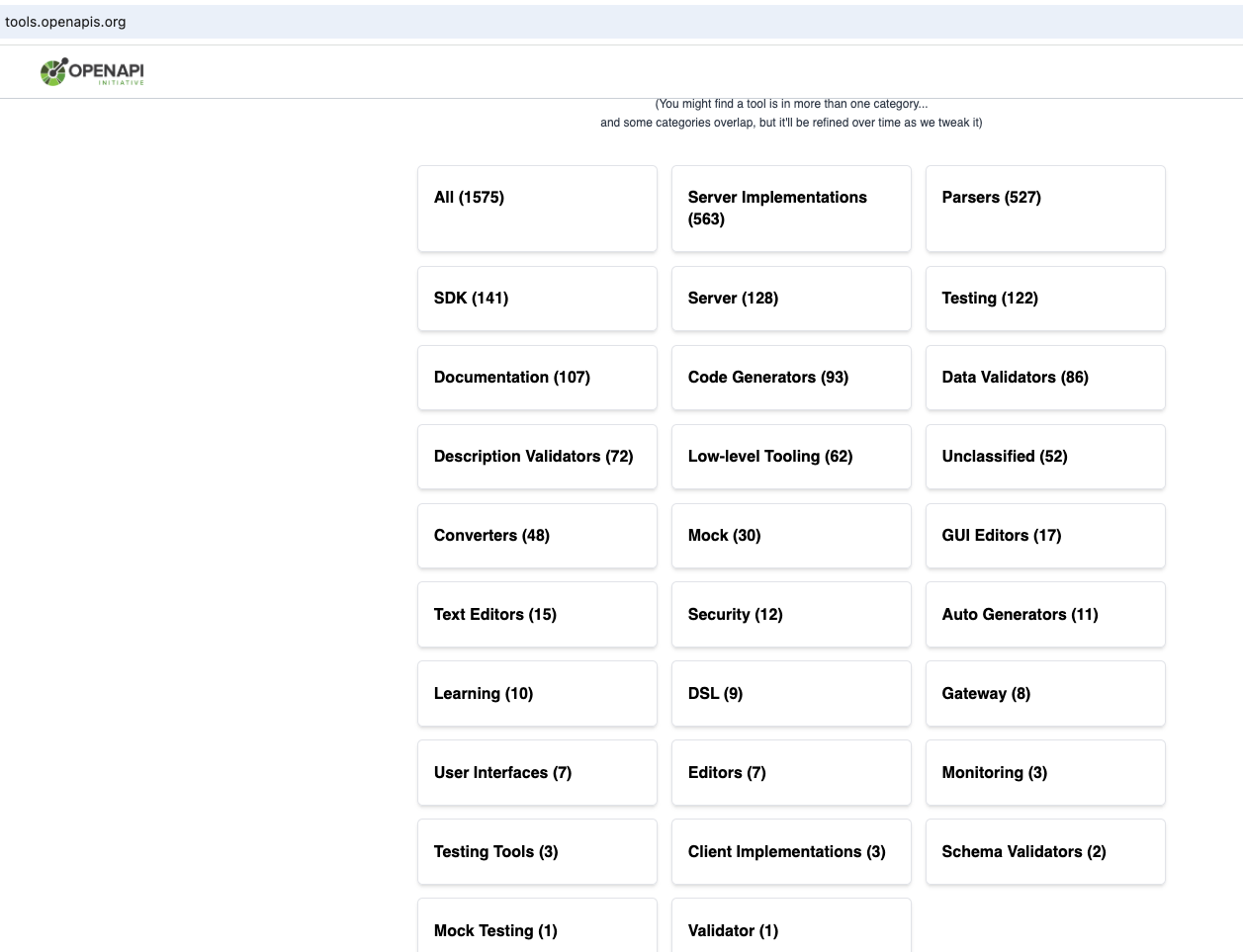Open Client Implementations (3) category
This screenshot has width=1243, height=952.
tap(791, 852)
